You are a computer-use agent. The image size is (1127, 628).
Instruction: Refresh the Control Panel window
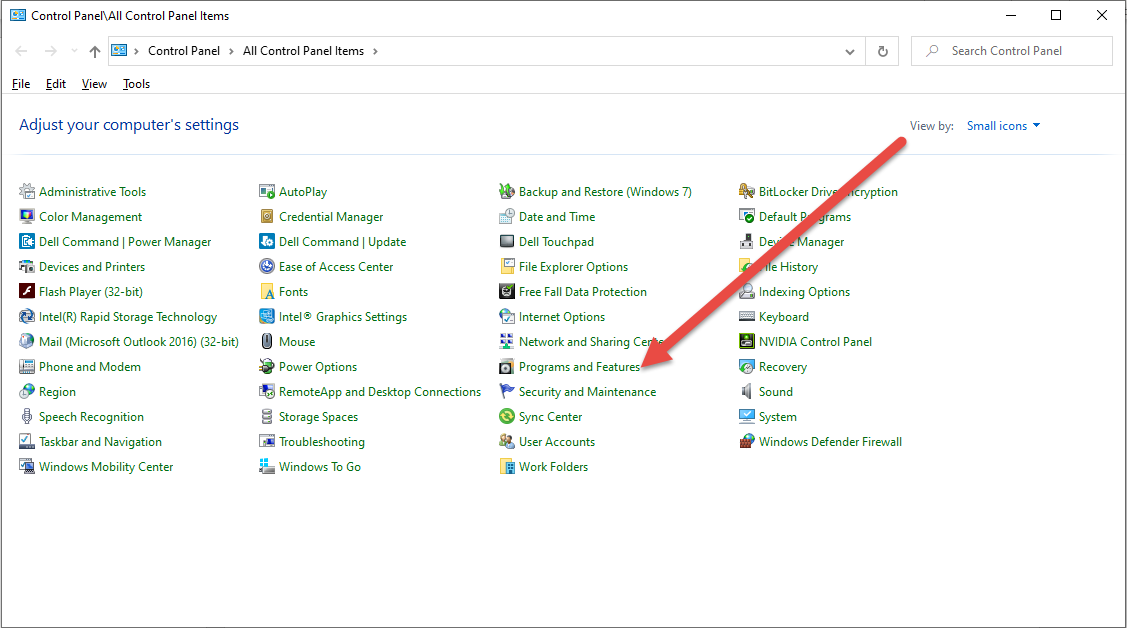[x=882, y=50]
